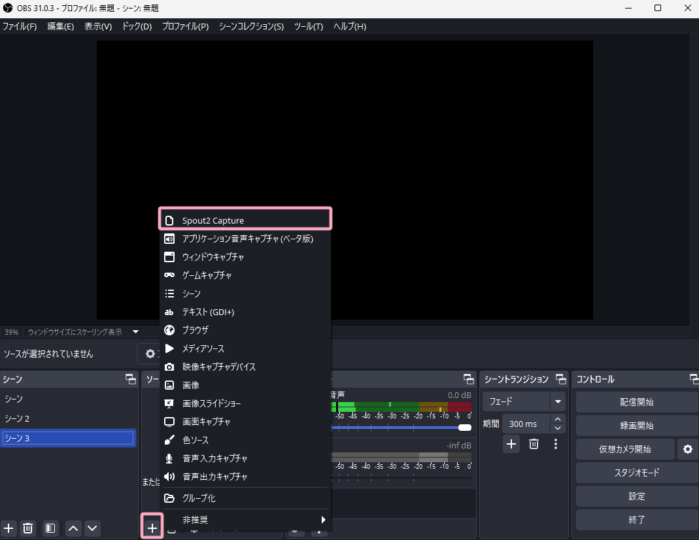Select シーン entry in add-source menu
699x540 pixels.
tap(245, 293)
